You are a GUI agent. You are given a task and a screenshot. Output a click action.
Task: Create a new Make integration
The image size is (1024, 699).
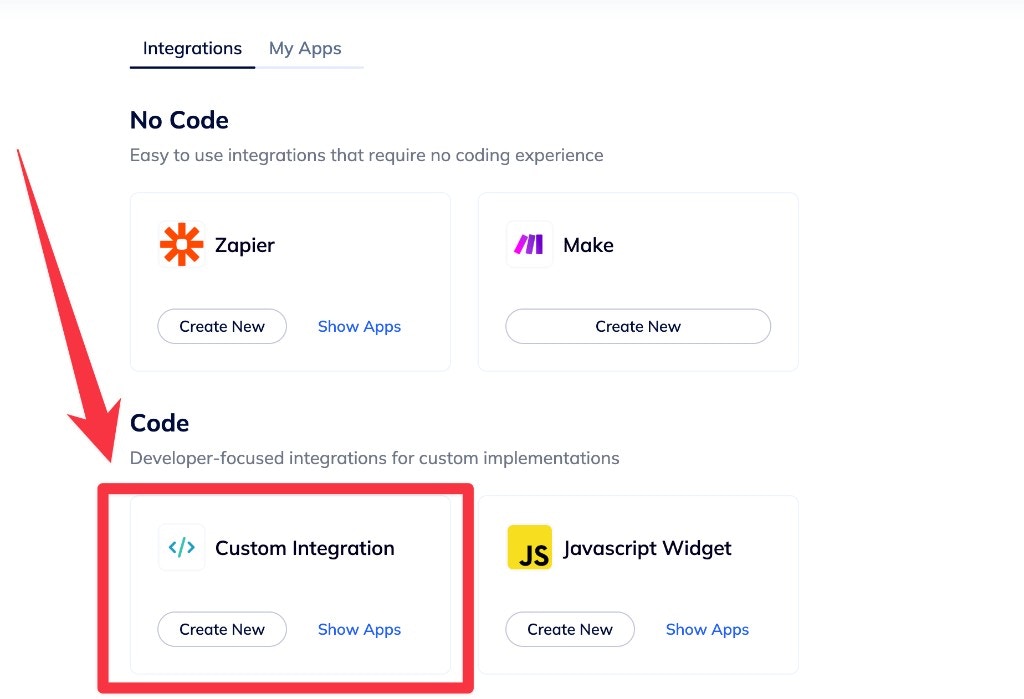coord(638,326)
